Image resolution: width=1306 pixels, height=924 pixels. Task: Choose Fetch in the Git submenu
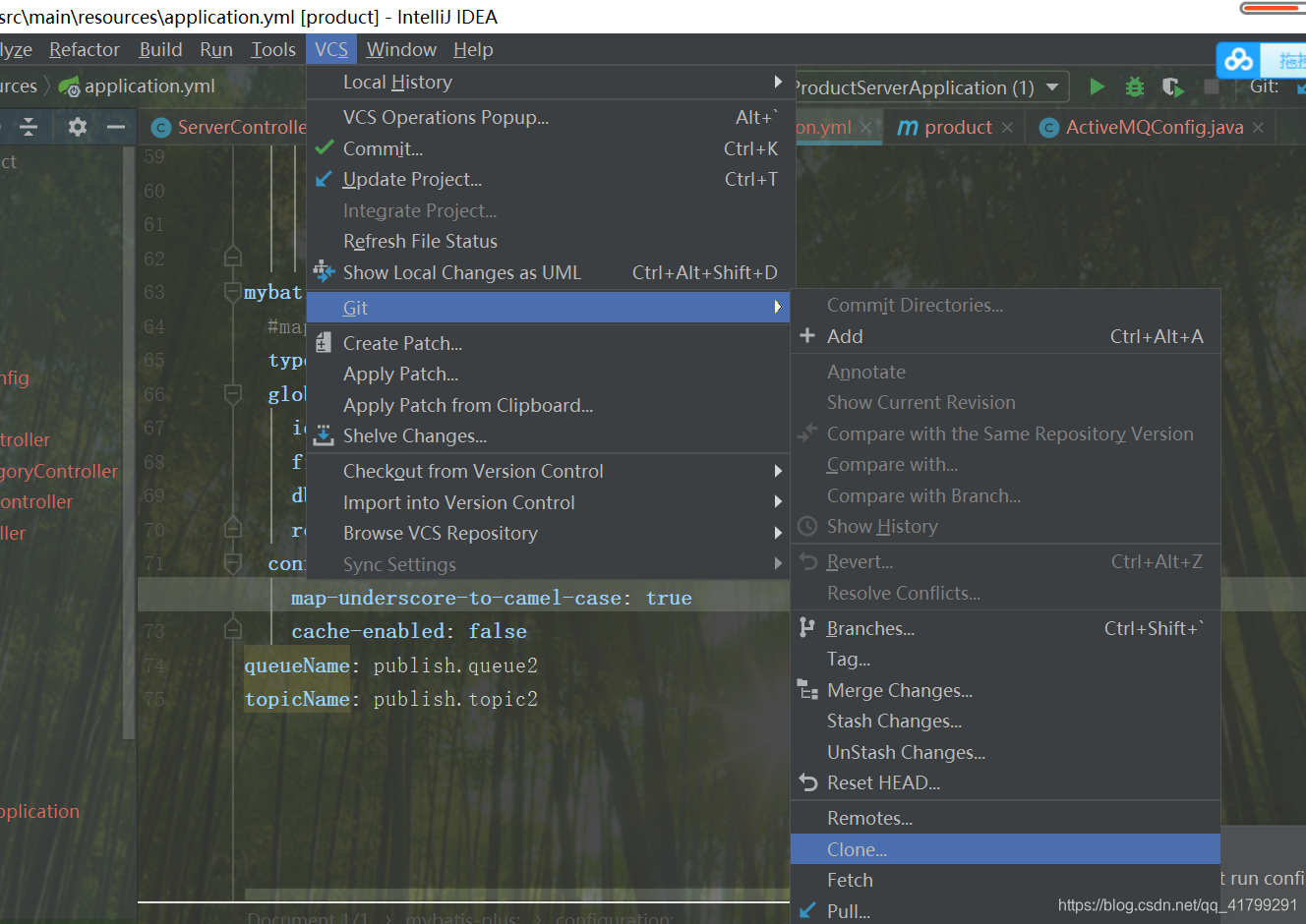[1005, 880]
